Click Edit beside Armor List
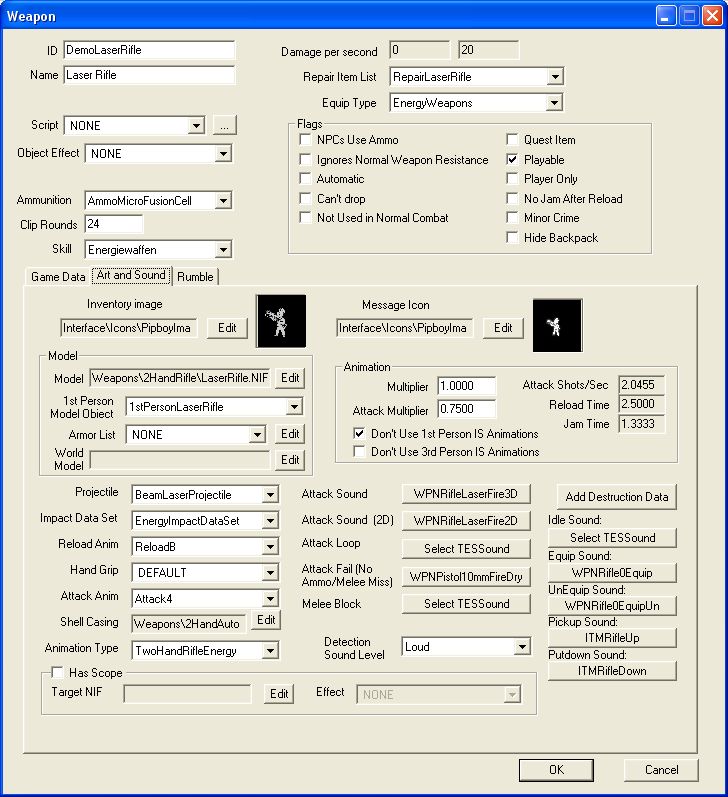The image size is (728, 797). coord(290,434)
